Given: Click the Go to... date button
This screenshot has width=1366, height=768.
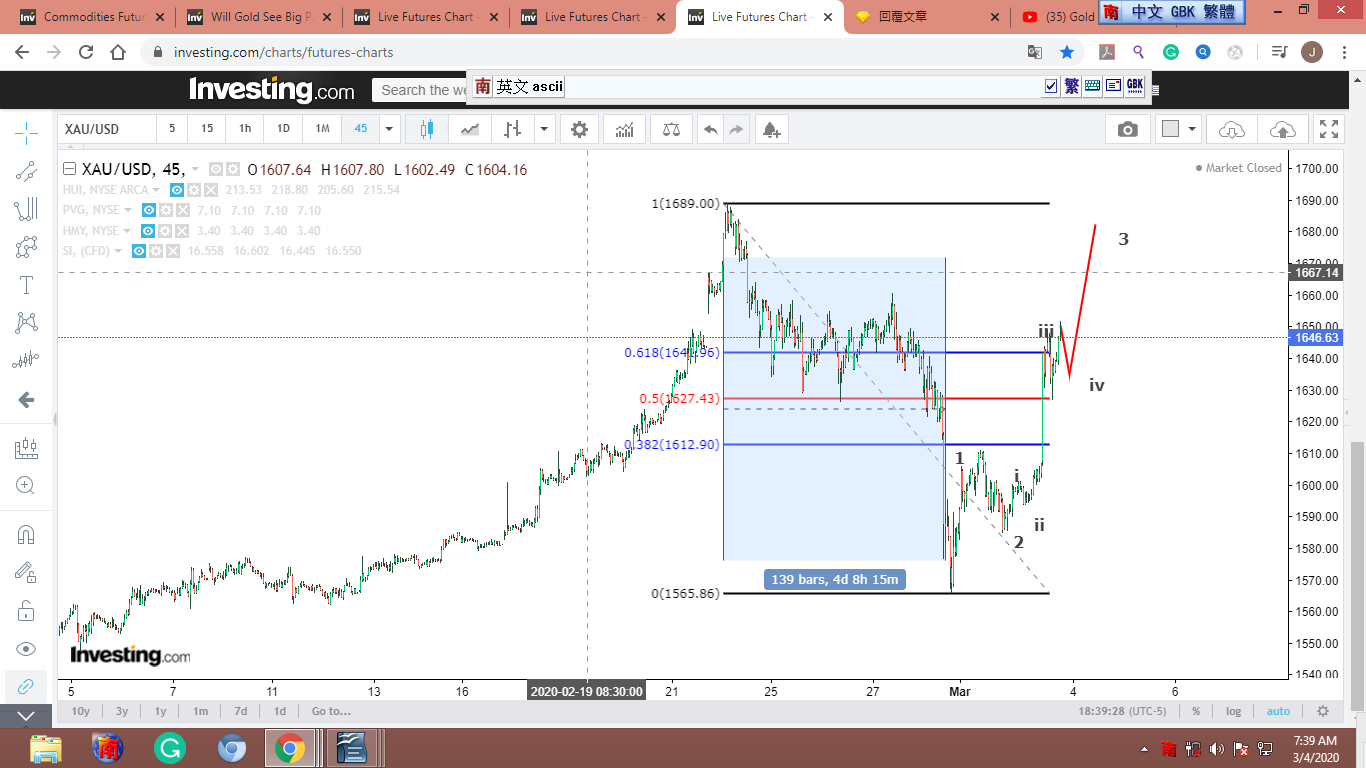Looking at the screenshot, I should [331, 711].
